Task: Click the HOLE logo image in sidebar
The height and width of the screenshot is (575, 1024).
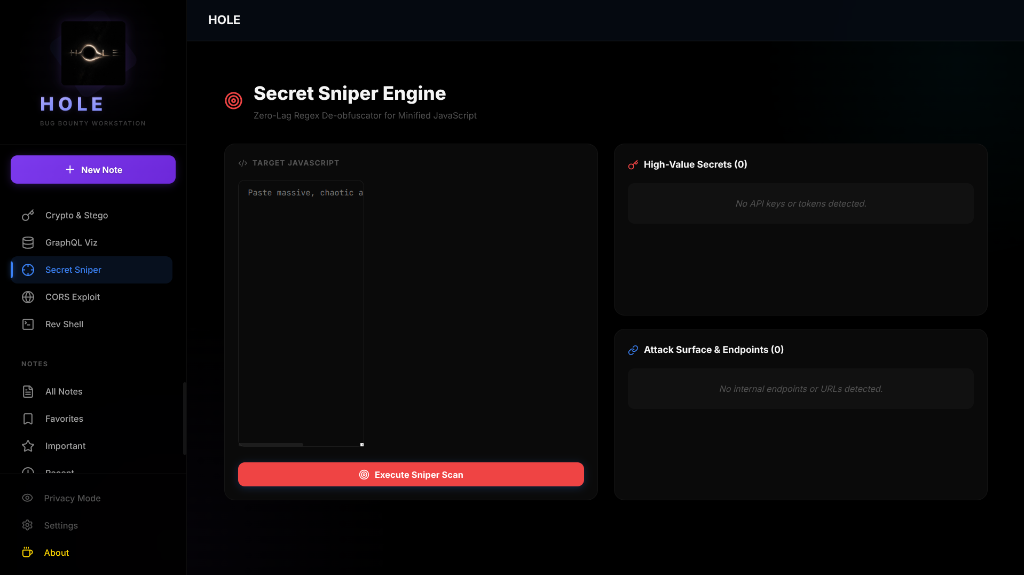Action: (x=93, y=53)
